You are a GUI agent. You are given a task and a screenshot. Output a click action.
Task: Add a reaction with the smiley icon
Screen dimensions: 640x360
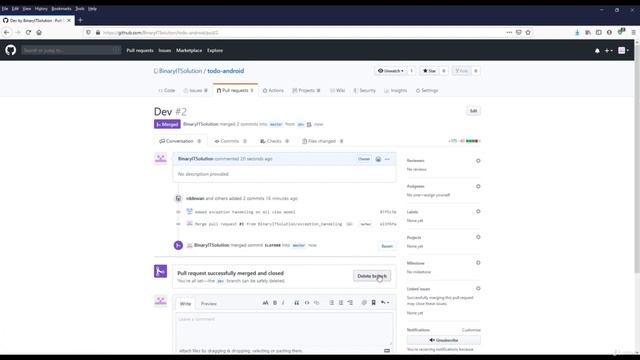378,159
